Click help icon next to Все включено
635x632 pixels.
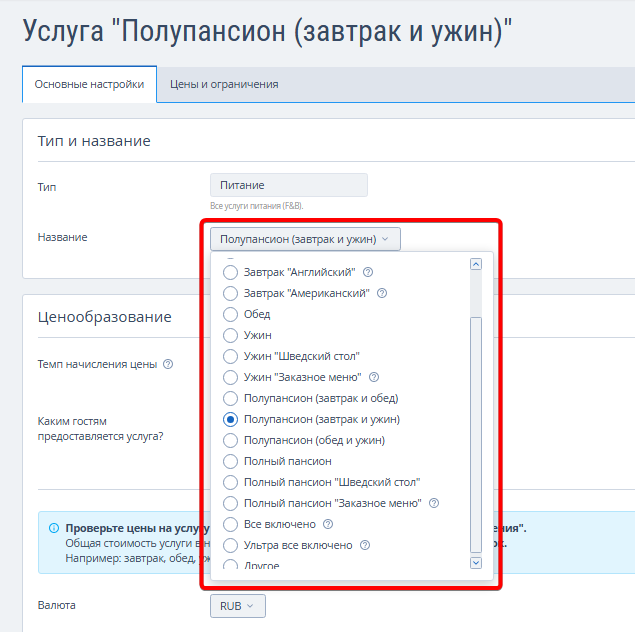click(328, 524)
